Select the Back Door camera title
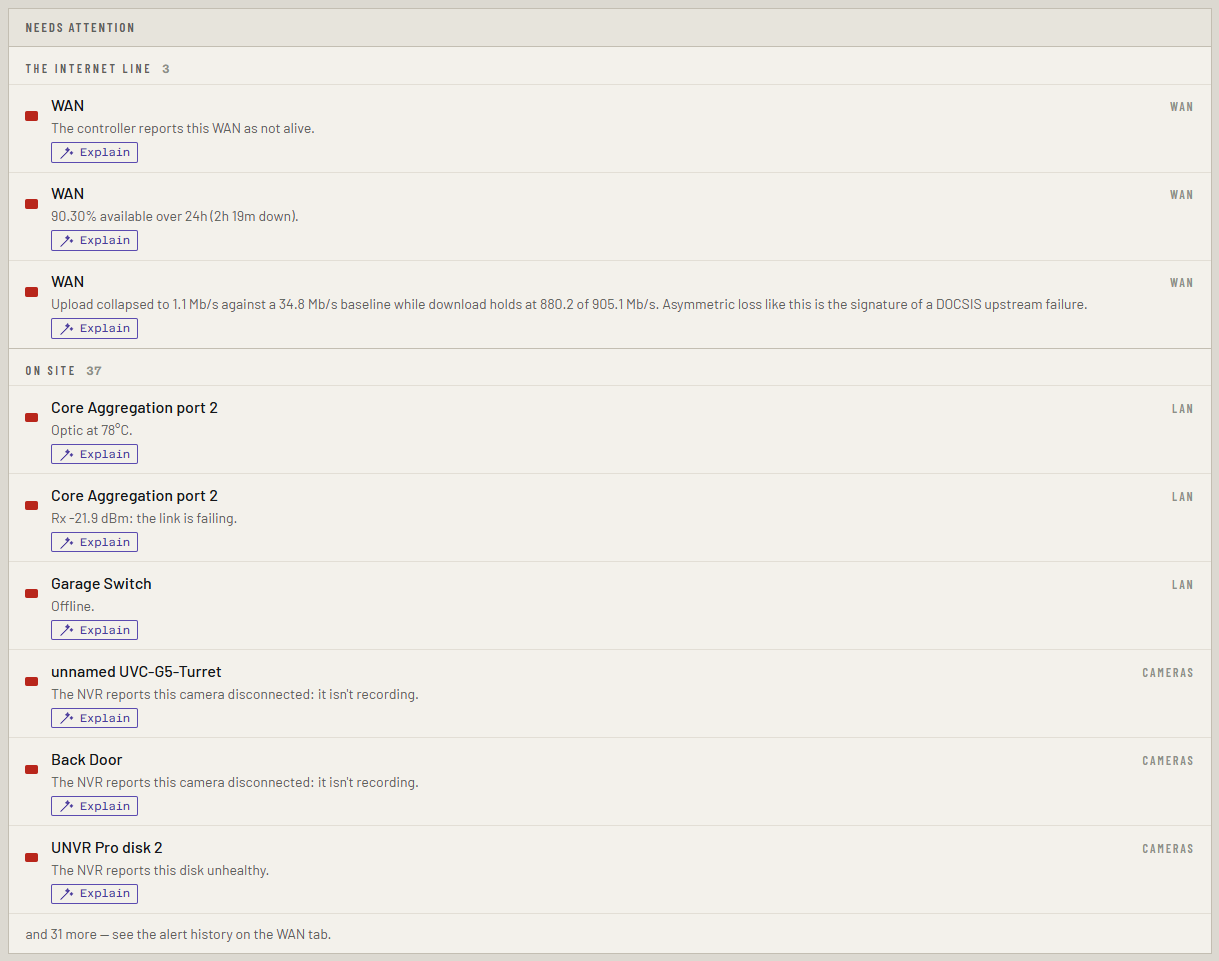The height and width of the screenshot is (961, 1219). pyautogui.click(x=87, y=760)
